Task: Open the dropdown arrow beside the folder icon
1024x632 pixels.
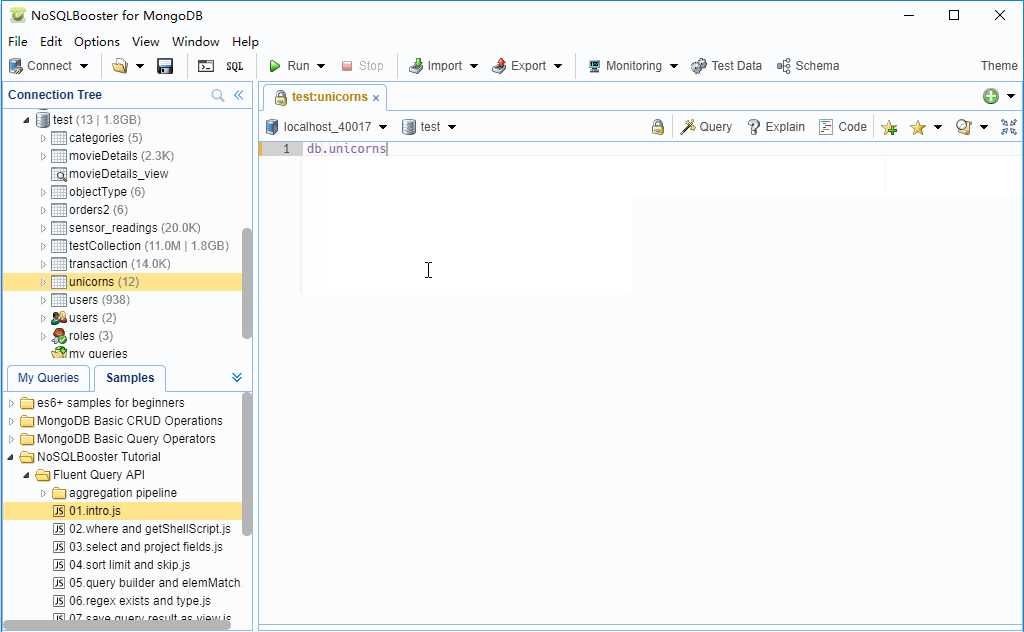Action: (x=139, y=66)
